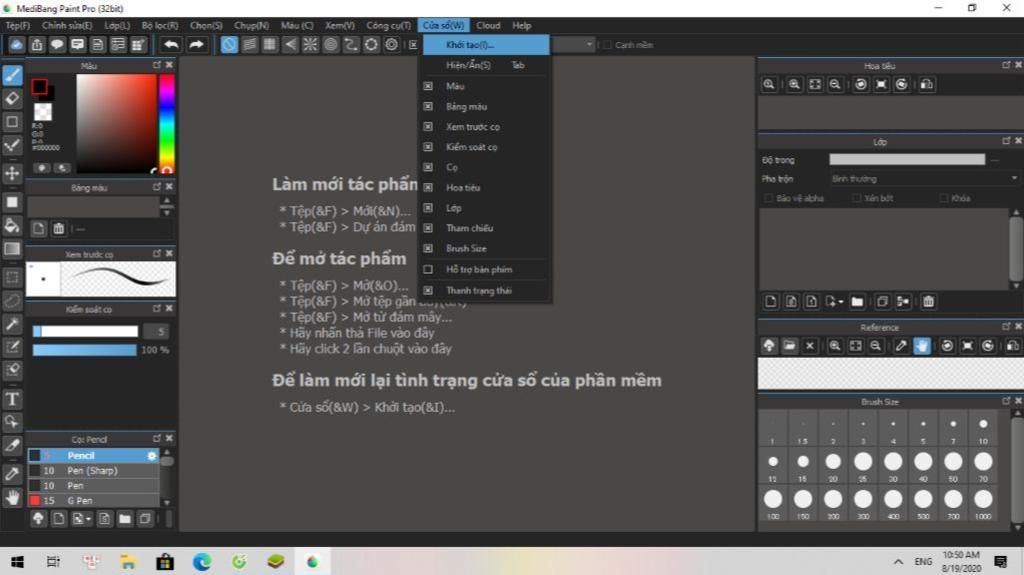Image resolution: width=1024 pixels, height=575 pixels.
Task: Select the Eraser tool in left toolbar
Action: pos(12,98)
